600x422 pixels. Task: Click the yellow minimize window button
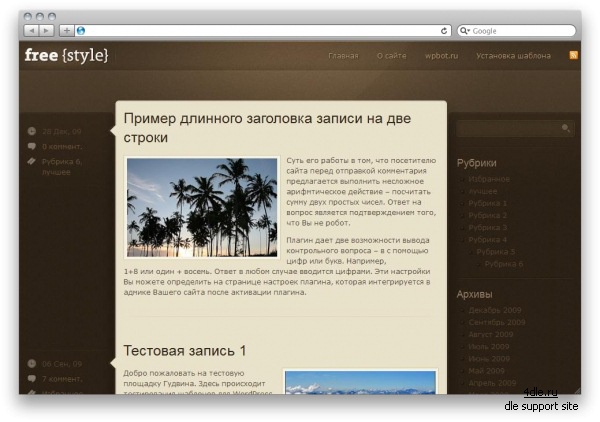pyautogui.click(x=40, y=16)
